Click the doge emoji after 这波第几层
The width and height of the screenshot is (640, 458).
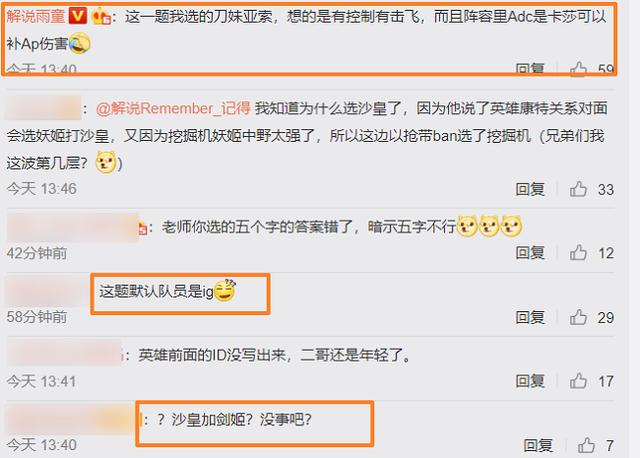[106, 162]
